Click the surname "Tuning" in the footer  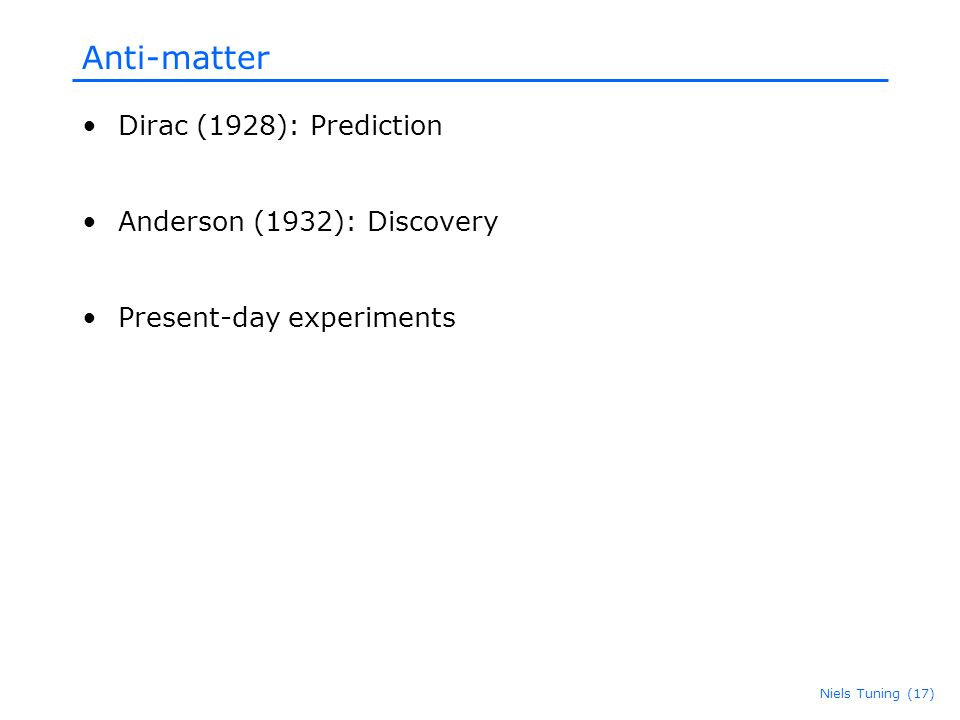pos(878,694)
